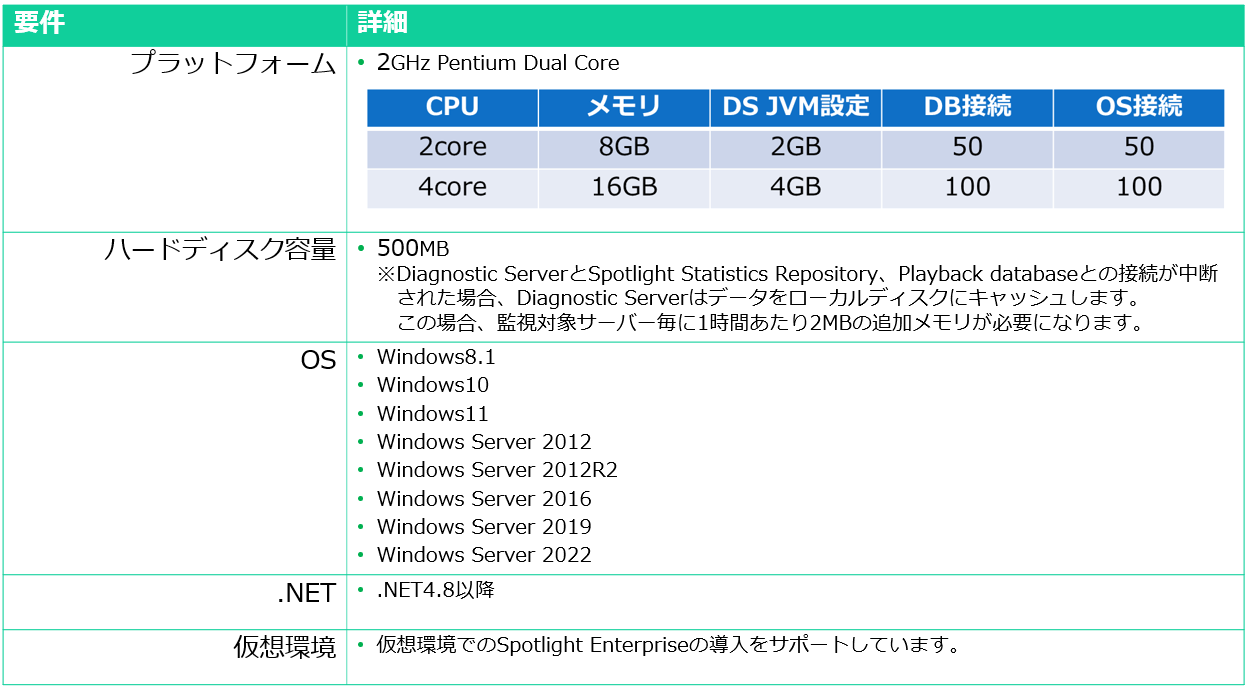Click the 500MB disk capacity text
Image resolution: width=1252 pixels, height=687 pixels.
pos(413,249)
